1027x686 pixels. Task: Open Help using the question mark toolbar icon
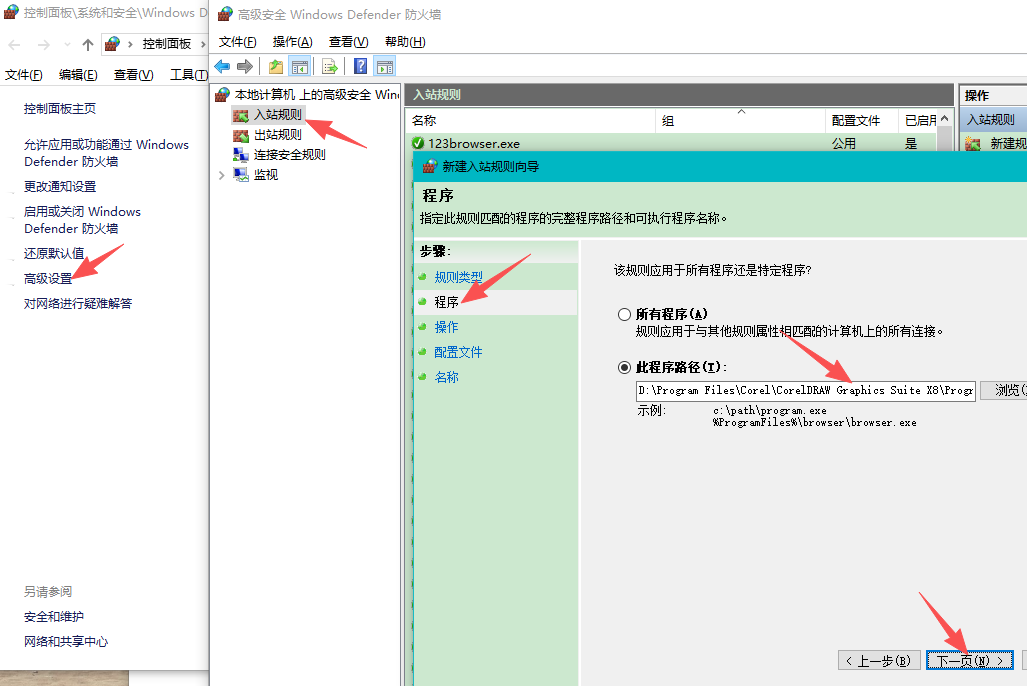click(358, 66)
